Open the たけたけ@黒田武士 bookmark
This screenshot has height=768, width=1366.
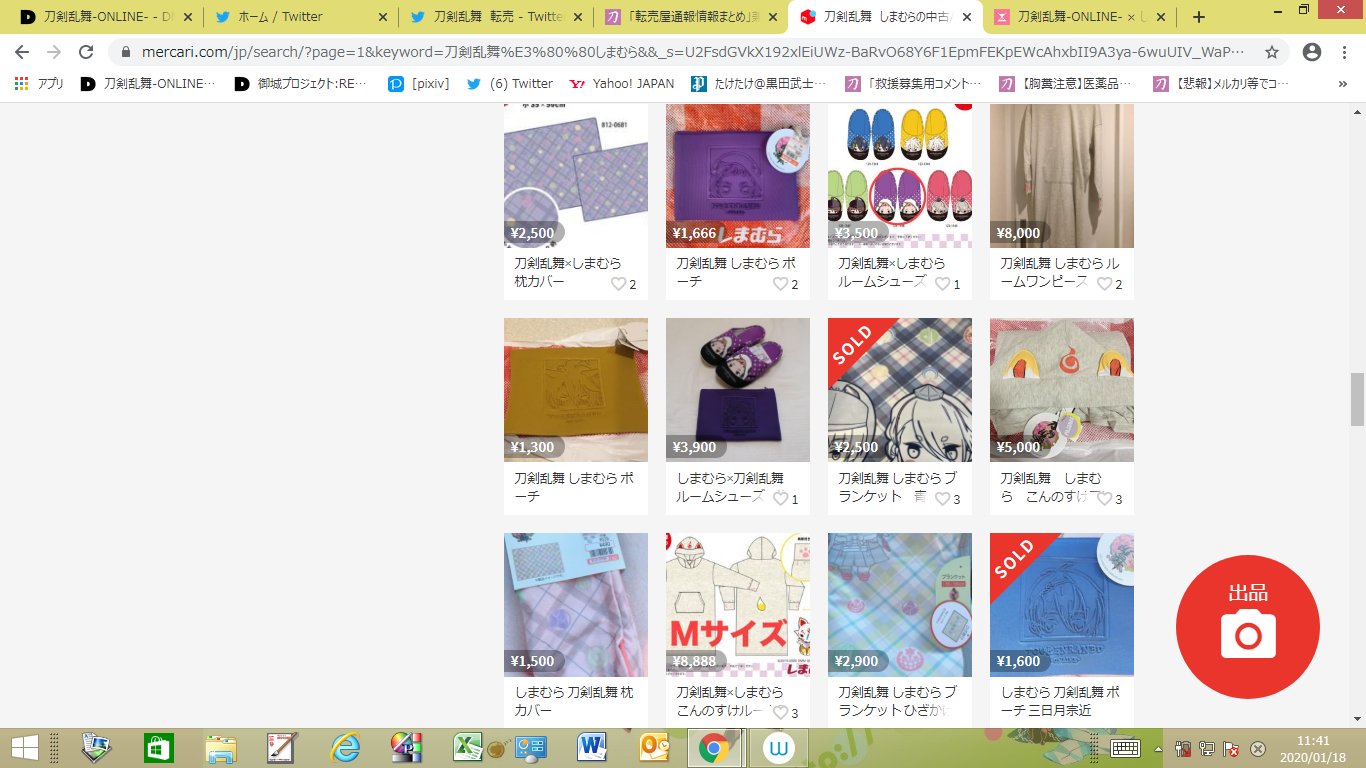[x=758, y=84]
